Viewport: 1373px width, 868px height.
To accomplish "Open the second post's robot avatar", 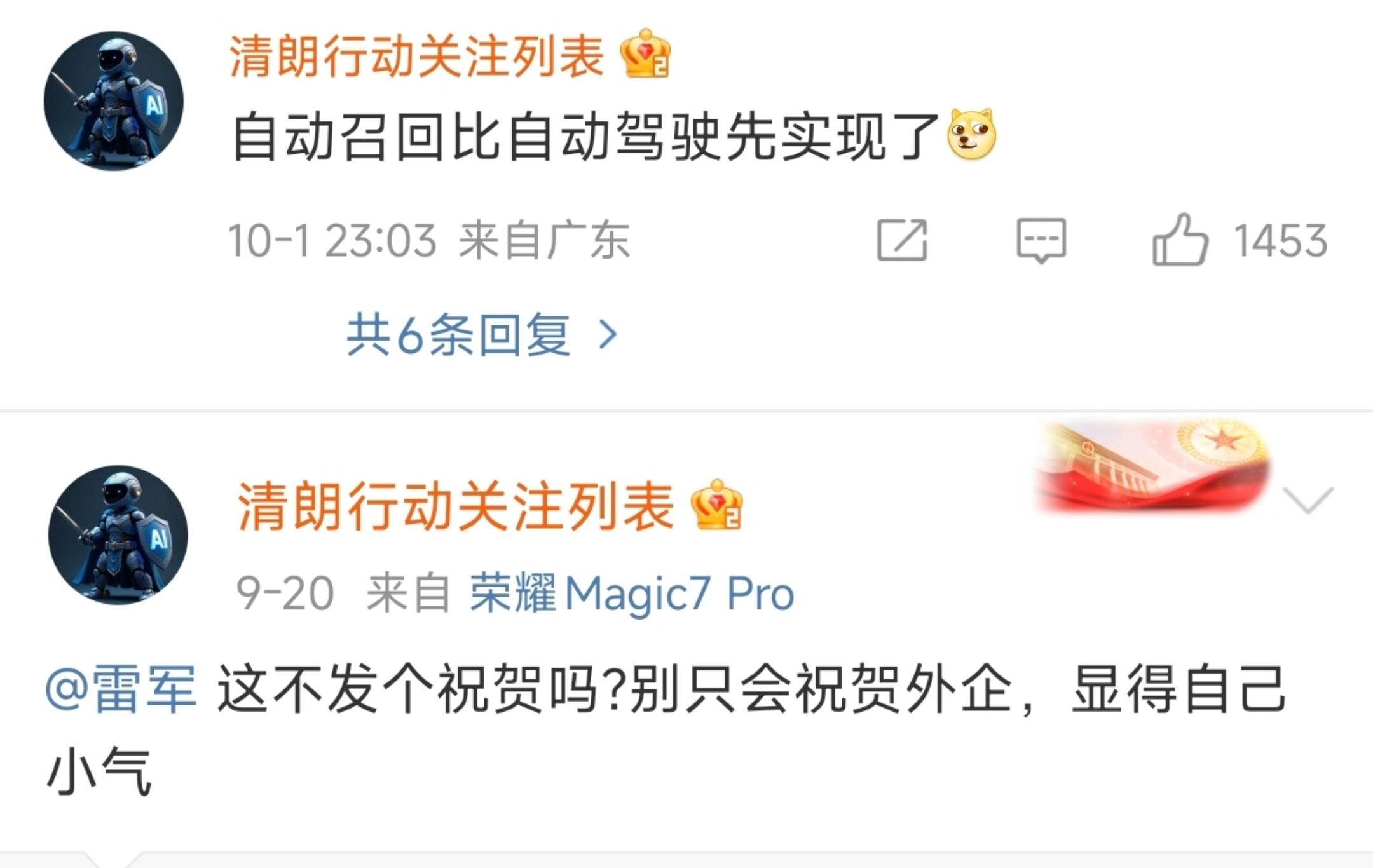I will click(118, 535).
